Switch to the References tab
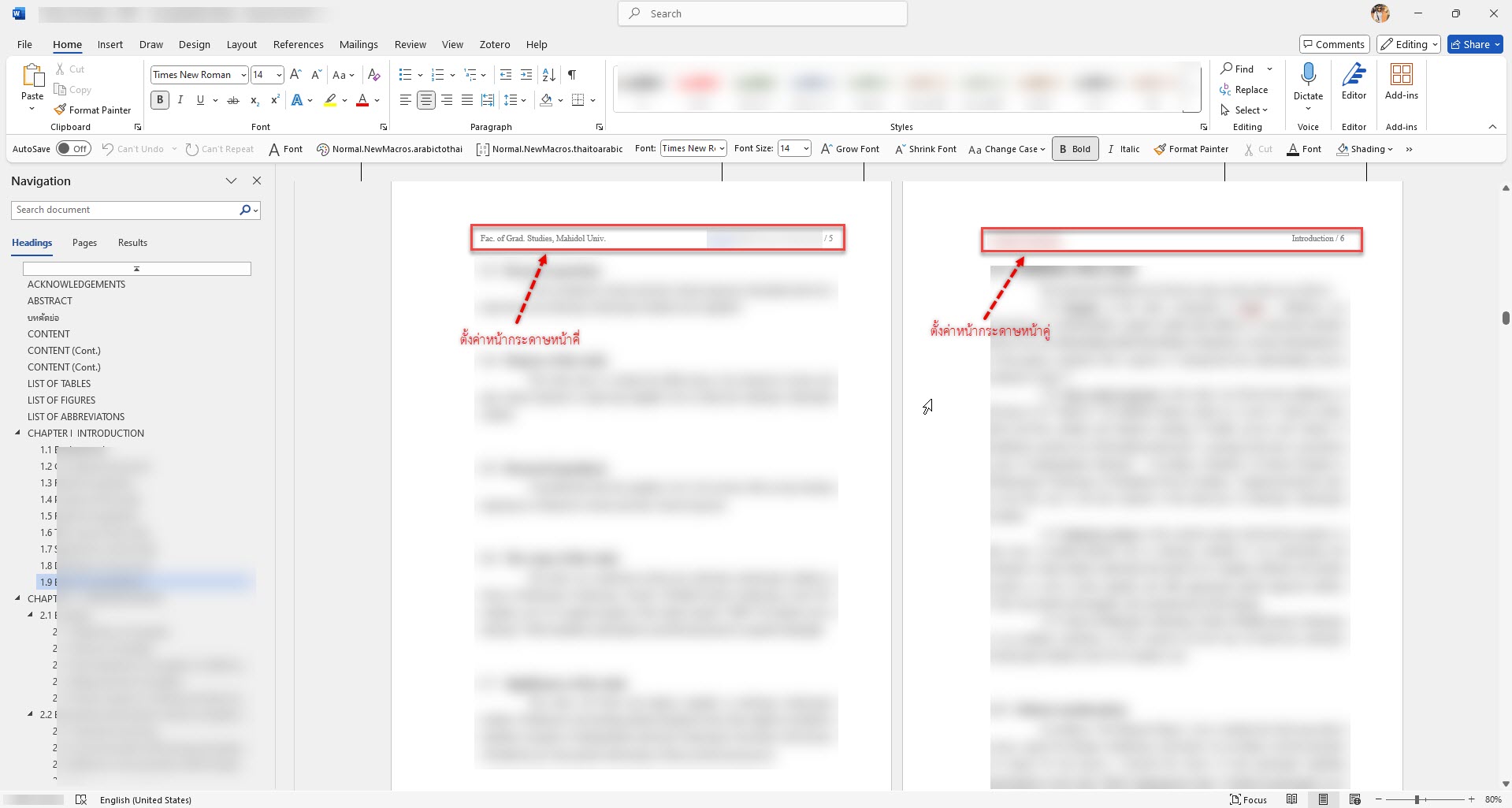This screenshot has width=1512, height=808. coord(299,44)
